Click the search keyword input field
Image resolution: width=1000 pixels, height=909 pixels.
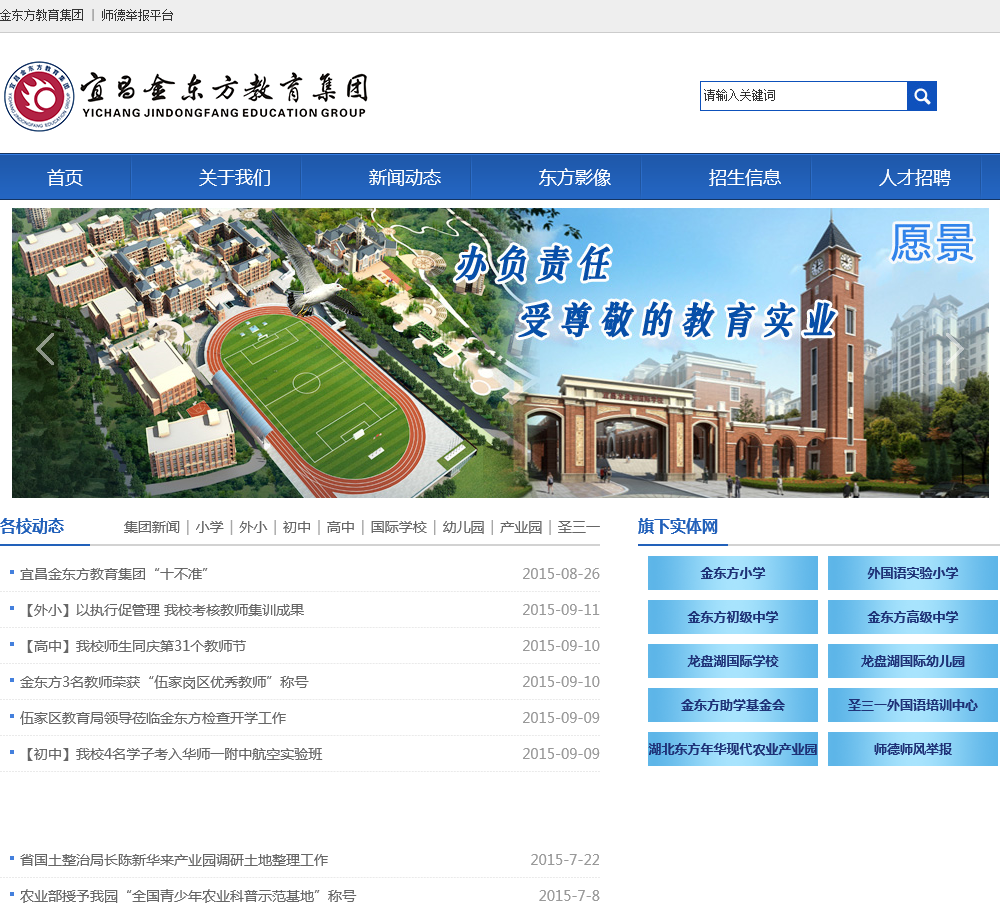pos(803,96)
